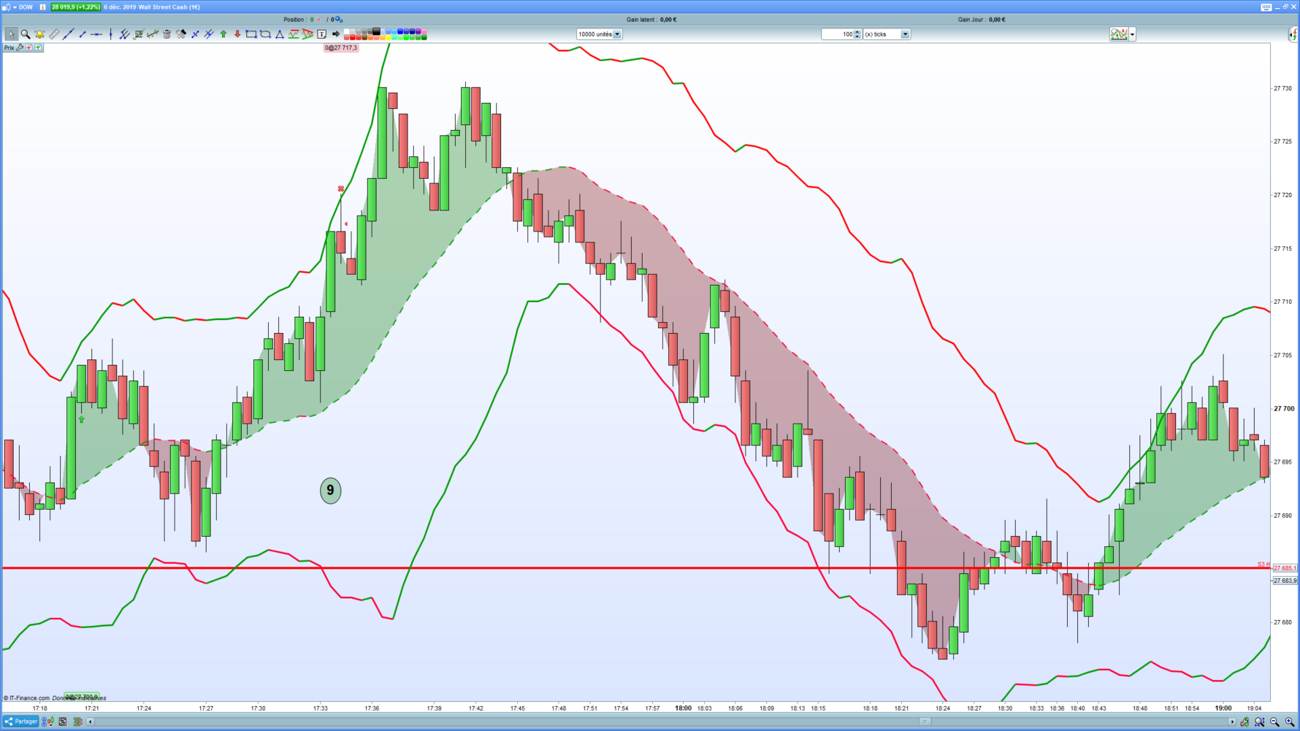
Task: Click the 18:00 time axis label
Action: [x=683, y=708]
